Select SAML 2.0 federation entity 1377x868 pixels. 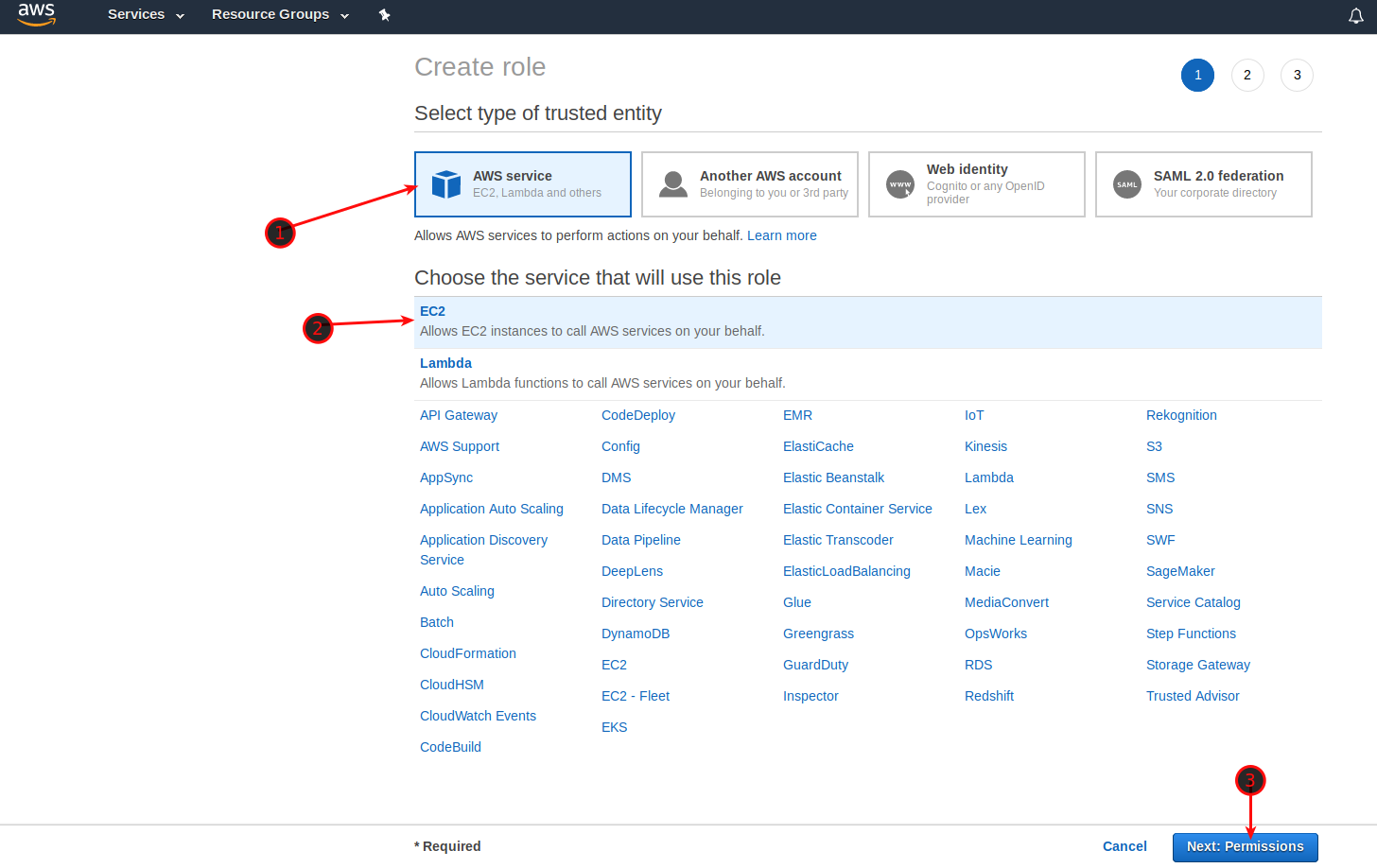[x=1204, y=184]
